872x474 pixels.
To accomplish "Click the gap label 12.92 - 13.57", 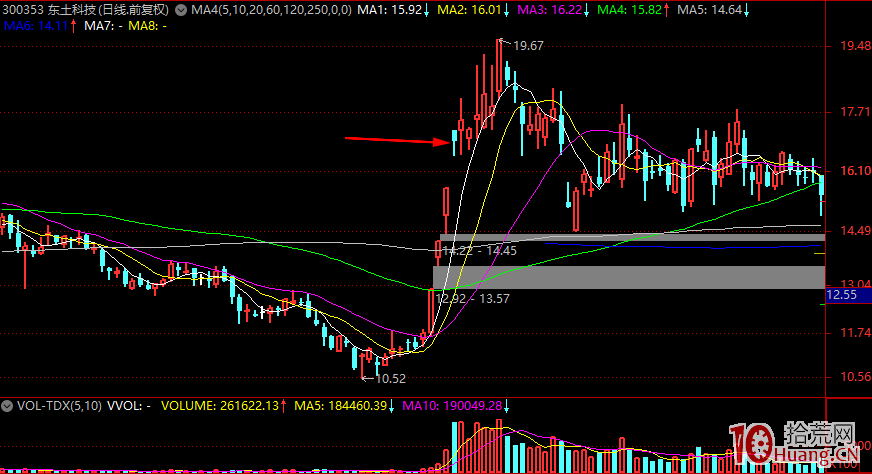I will 473,299.
